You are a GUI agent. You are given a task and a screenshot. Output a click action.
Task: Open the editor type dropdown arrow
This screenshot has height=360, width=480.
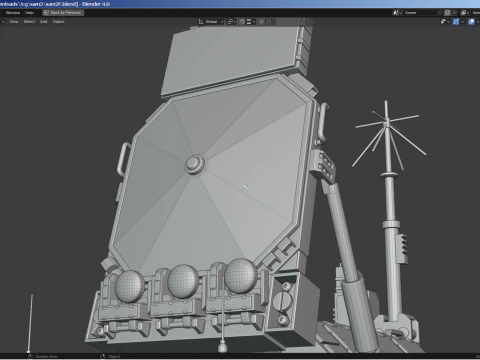click(x=3, y=22)
